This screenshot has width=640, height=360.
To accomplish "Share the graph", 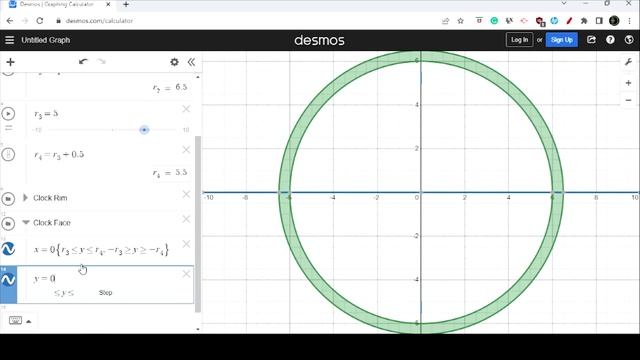I will tap(591, 40).
